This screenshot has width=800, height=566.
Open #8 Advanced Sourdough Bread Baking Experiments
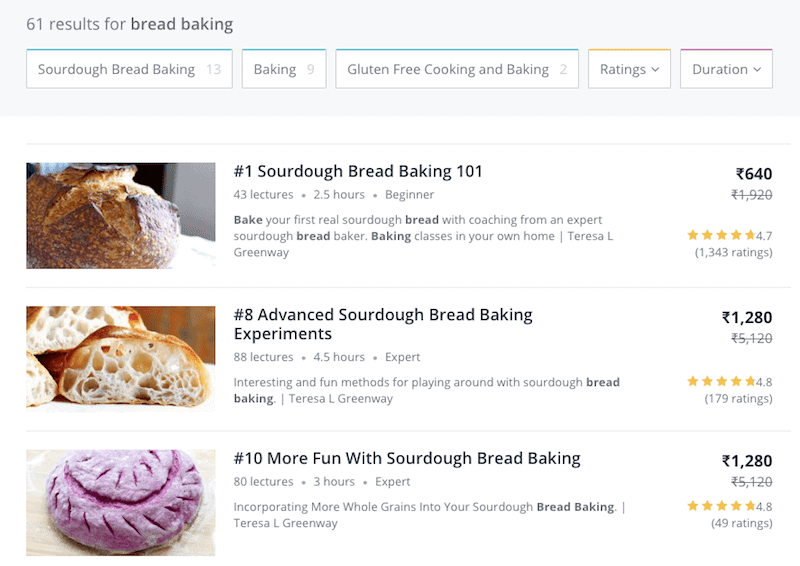coord(383,324)
